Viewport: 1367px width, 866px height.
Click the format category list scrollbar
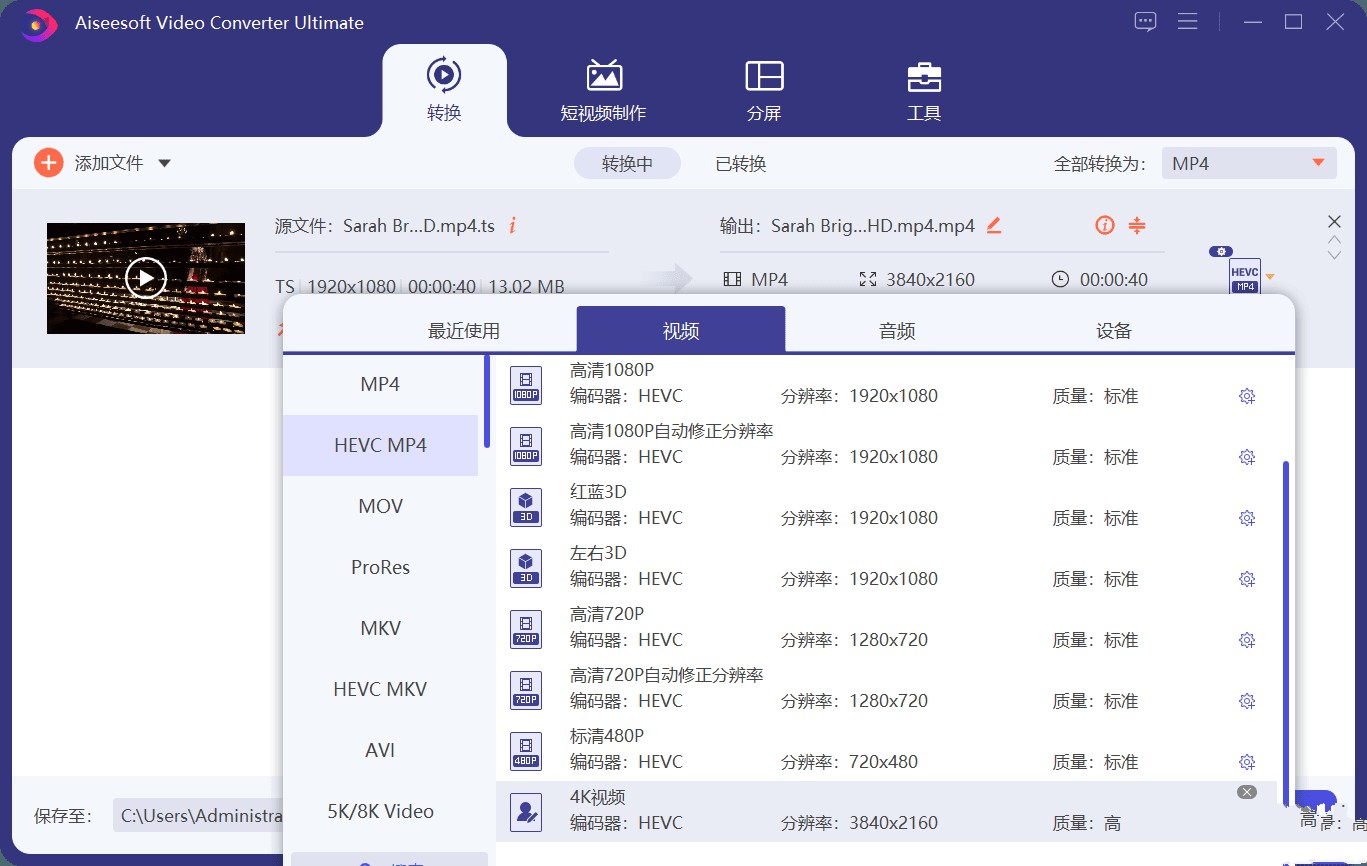point(487,401)
